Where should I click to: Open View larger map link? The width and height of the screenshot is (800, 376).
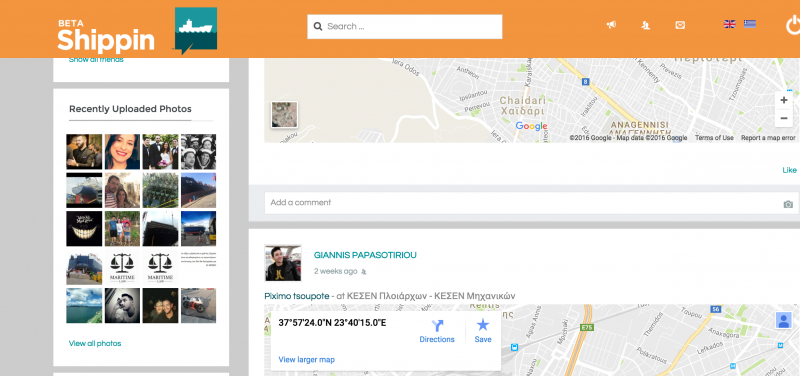pos(307,360)
